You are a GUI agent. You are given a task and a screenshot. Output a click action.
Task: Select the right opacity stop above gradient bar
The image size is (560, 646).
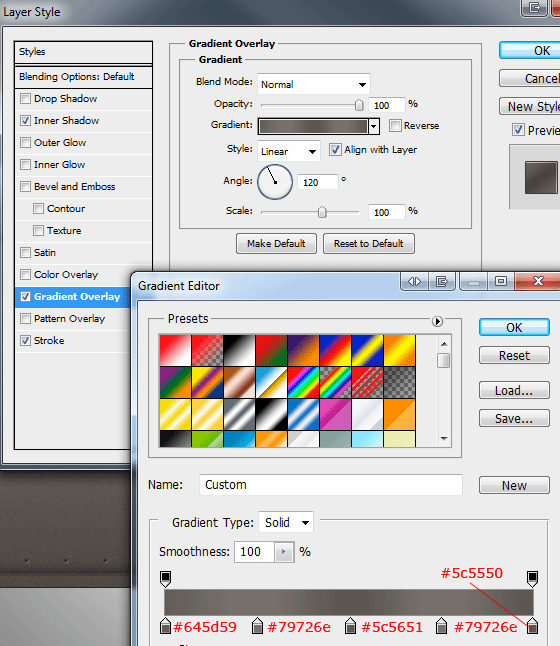[x=532, y=579]
